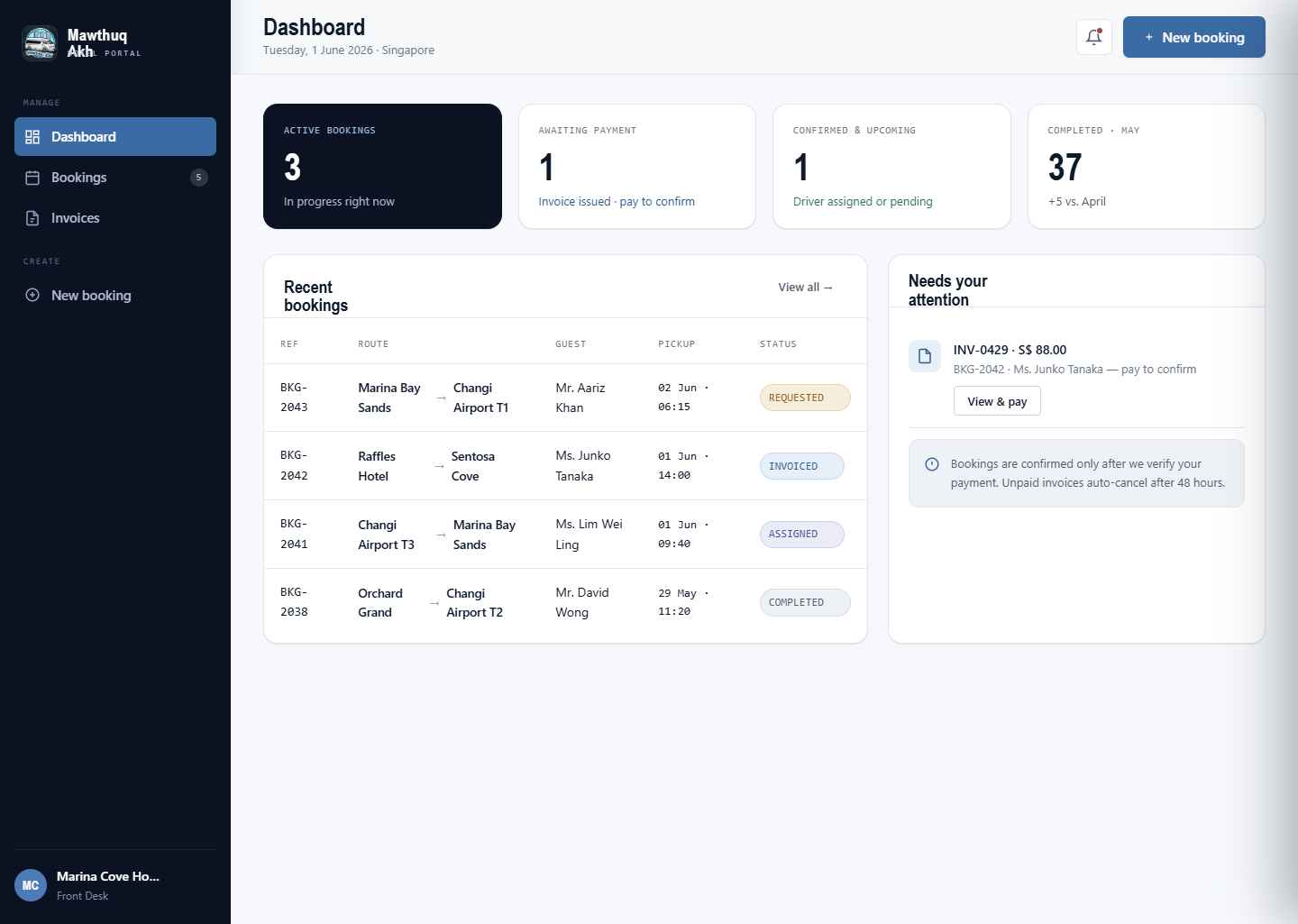The image size is (1298, 924).
Task: Click pickup time 29 May 11:20
Action: point(683,602)
